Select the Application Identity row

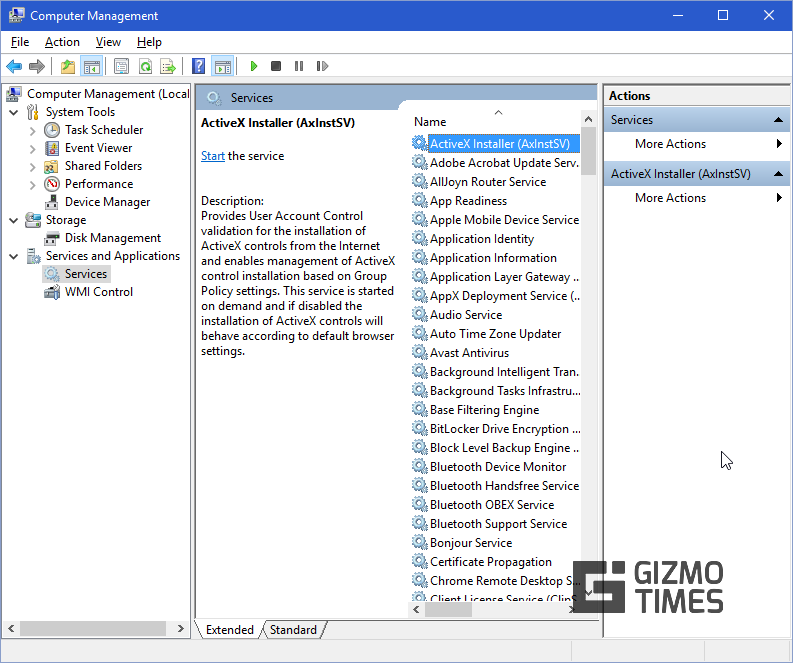[496, 239]
